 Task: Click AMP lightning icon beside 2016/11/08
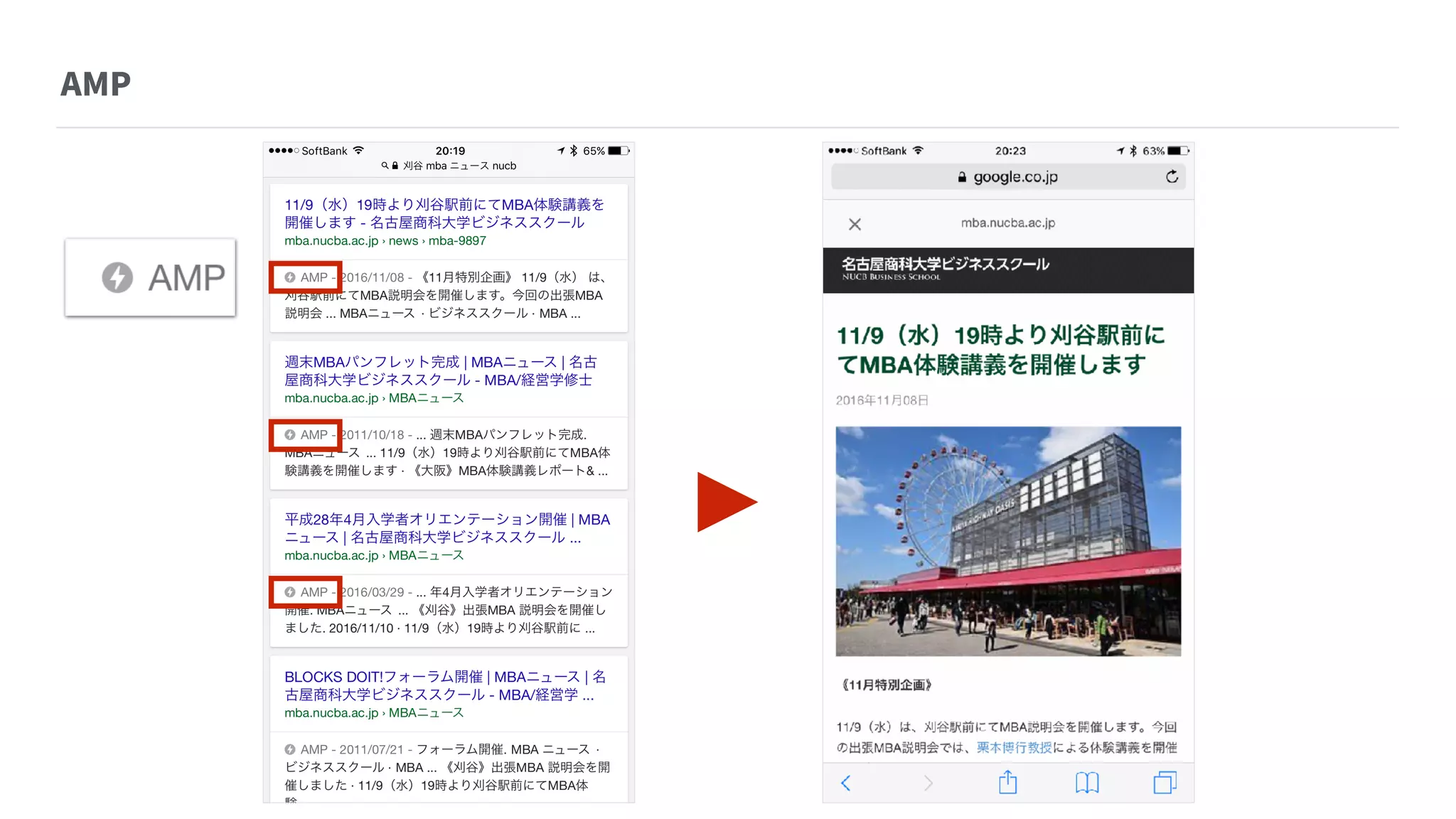(x=290, y=277)
